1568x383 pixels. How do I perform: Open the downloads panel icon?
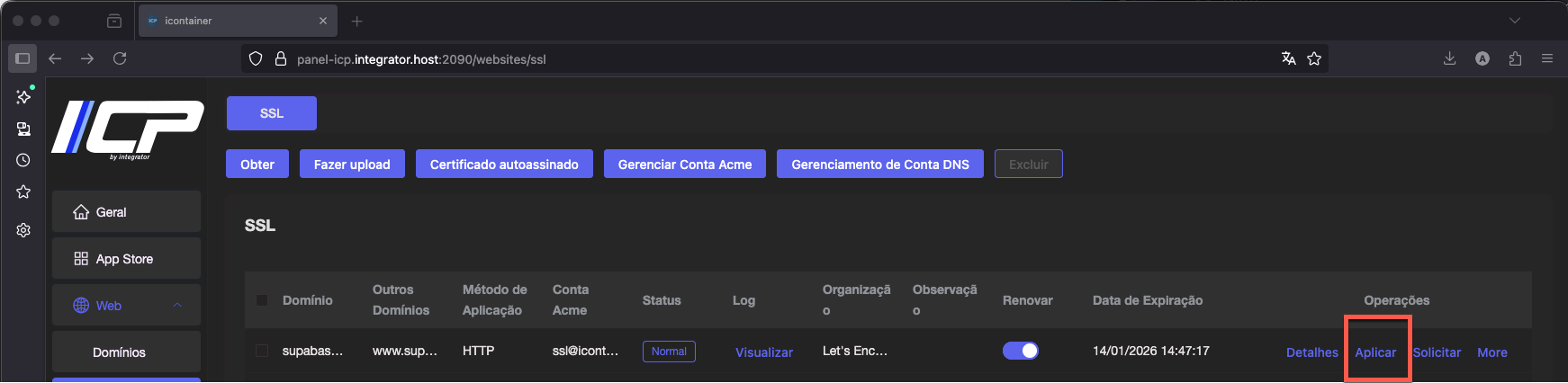pyautogui.click(x=1449, y=58)
